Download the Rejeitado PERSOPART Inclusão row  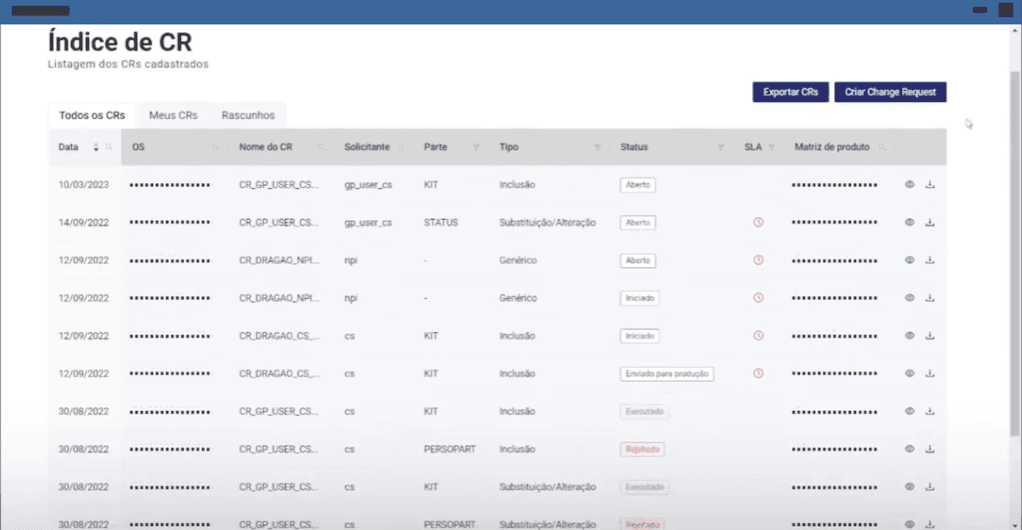[929, 449]
